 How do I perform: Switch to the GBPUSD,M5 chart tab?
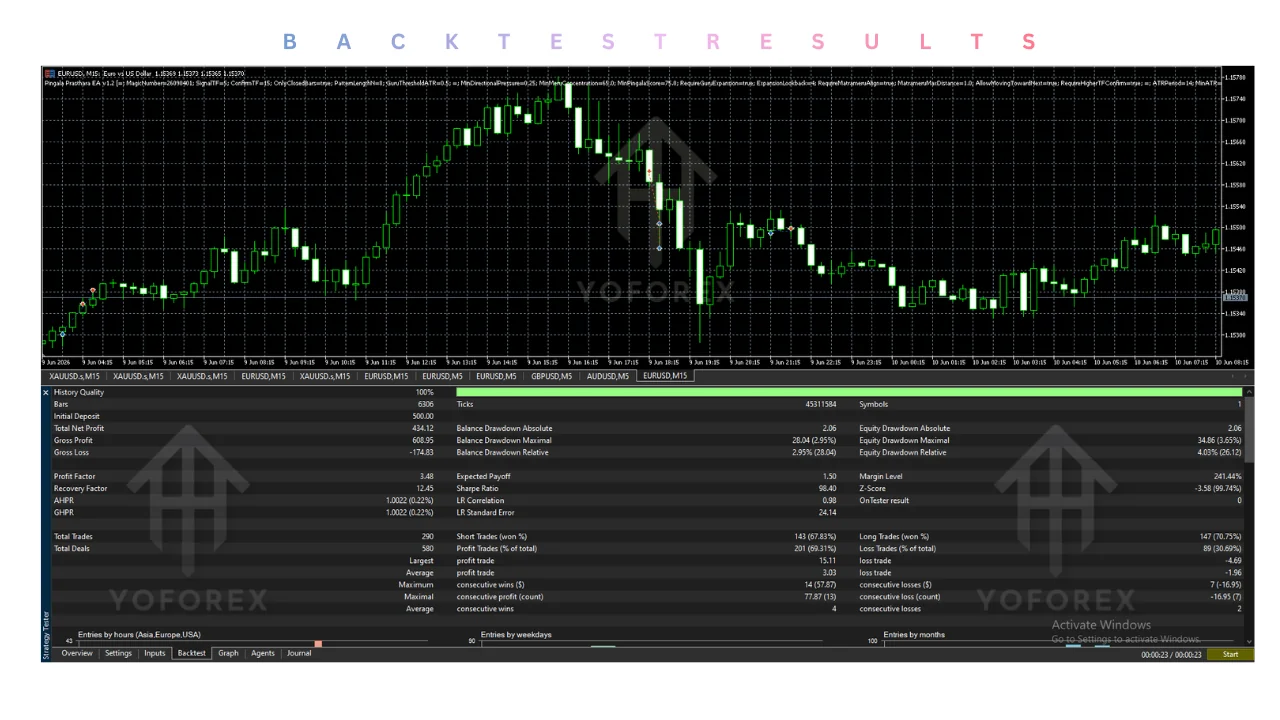(552, 376)
